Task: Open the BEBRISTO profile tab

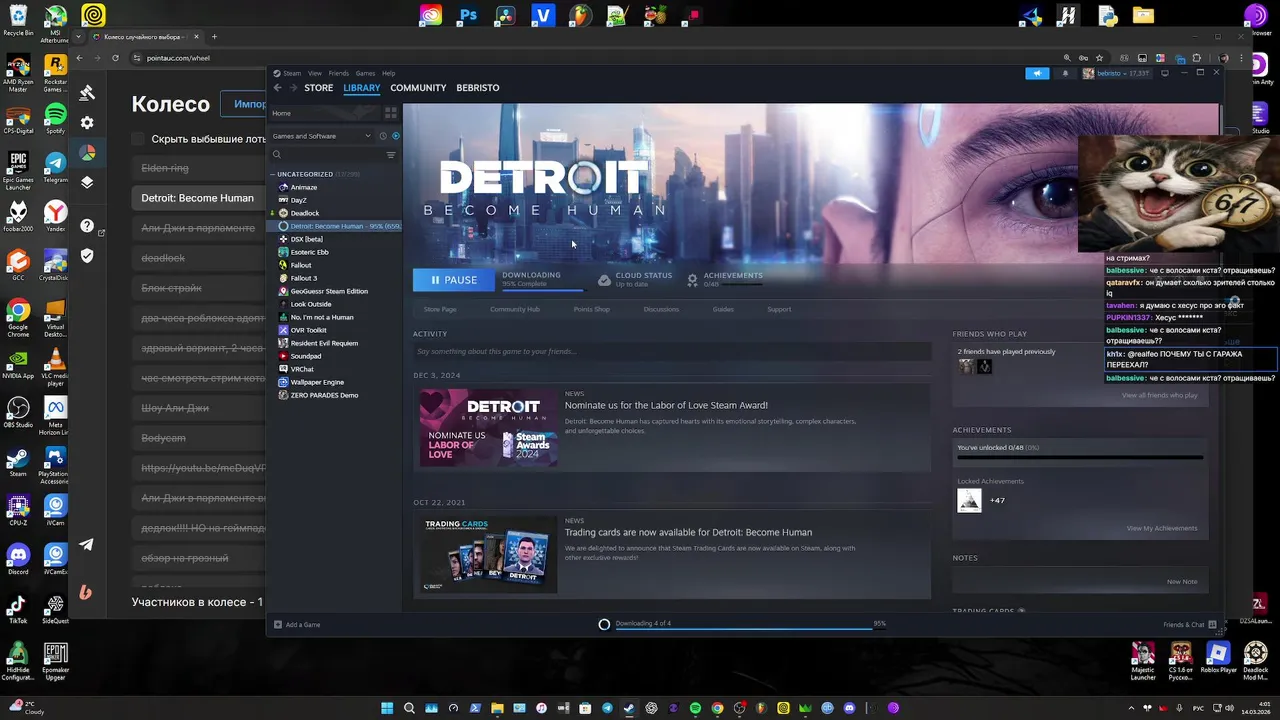Action: (x=477, y=88)
